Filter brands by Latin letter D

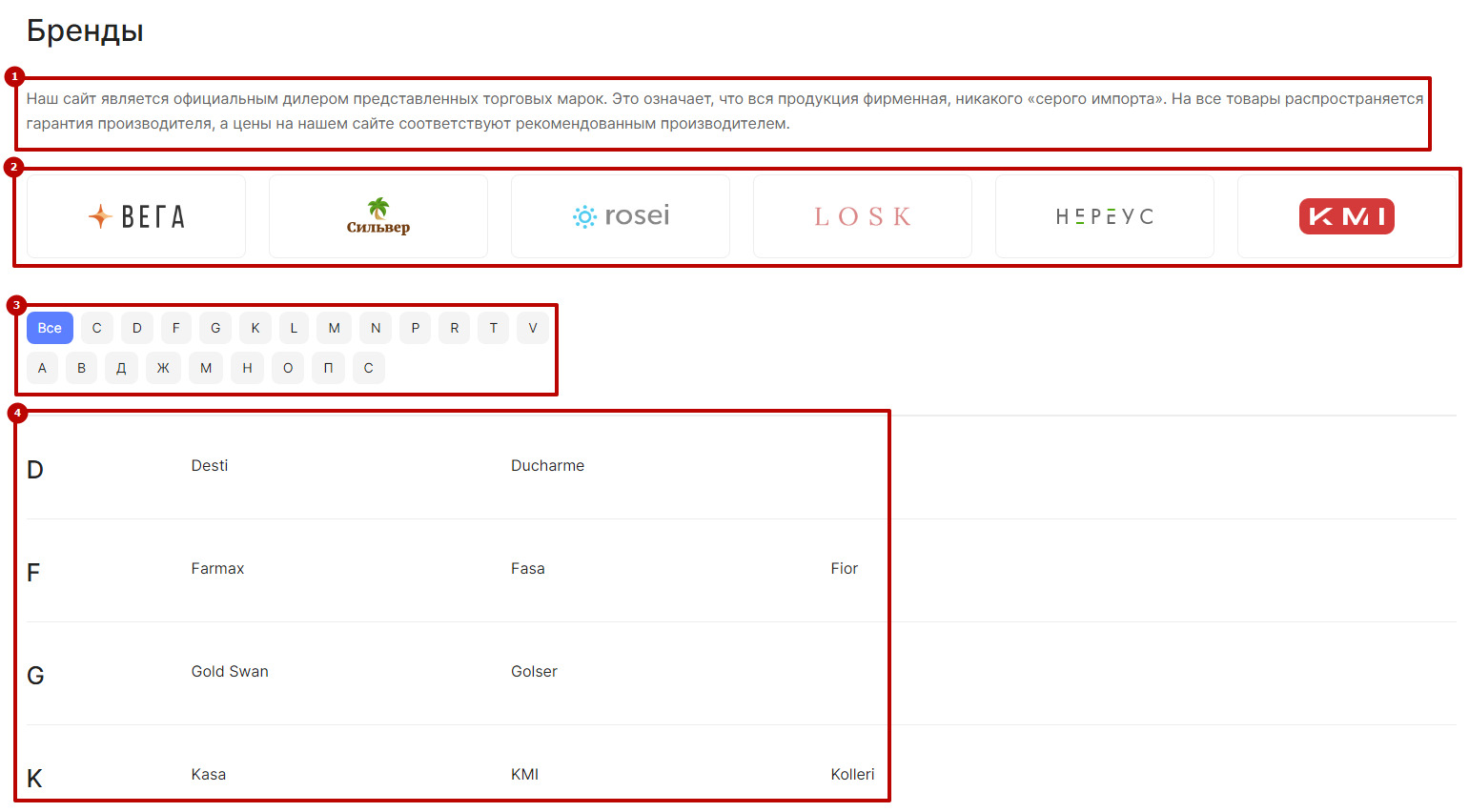point(137,328)
